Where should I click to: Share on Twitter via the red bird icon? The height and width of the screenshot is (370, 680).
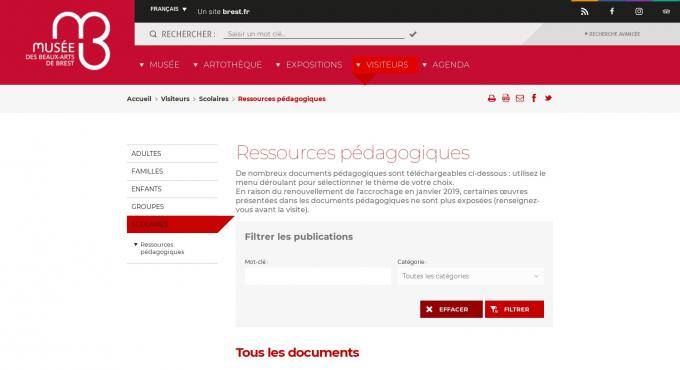click(548, 98)
